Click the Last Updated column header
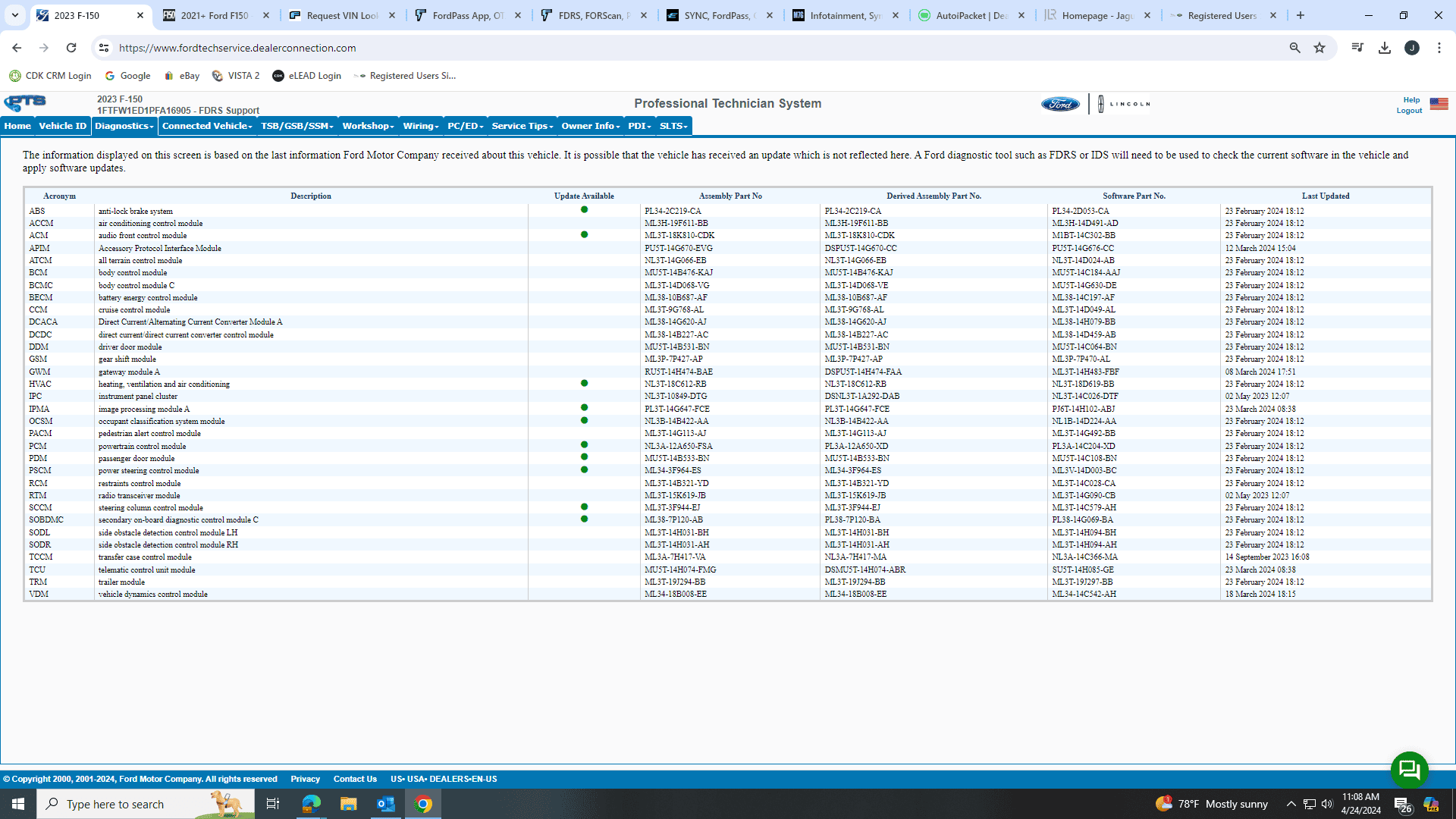 [x=1326, y=196]
